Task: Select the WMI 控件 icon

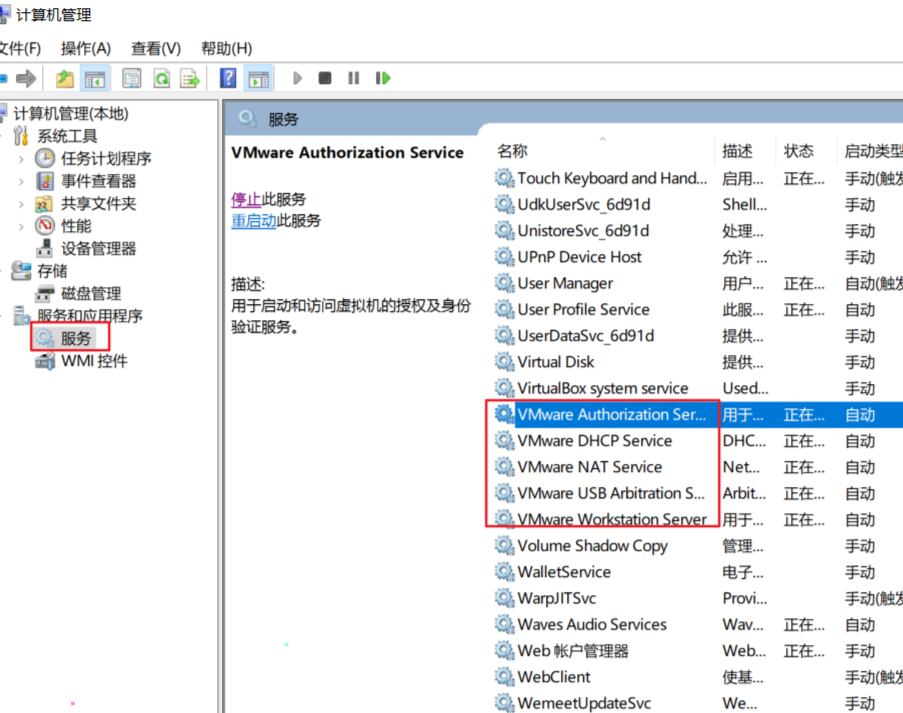Action: tap(45, 361)
